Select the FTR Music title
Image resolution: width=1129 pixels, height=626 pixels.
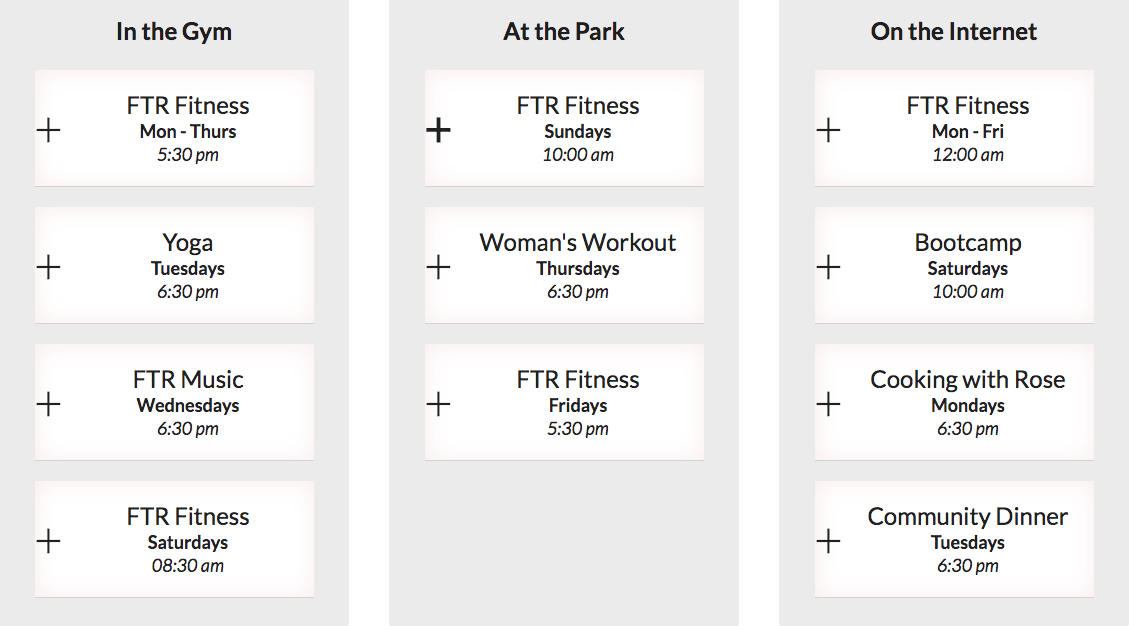(x=188, y=380)
